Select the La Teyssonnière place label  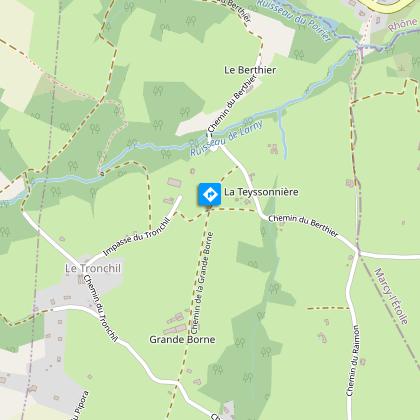point(261,192)
